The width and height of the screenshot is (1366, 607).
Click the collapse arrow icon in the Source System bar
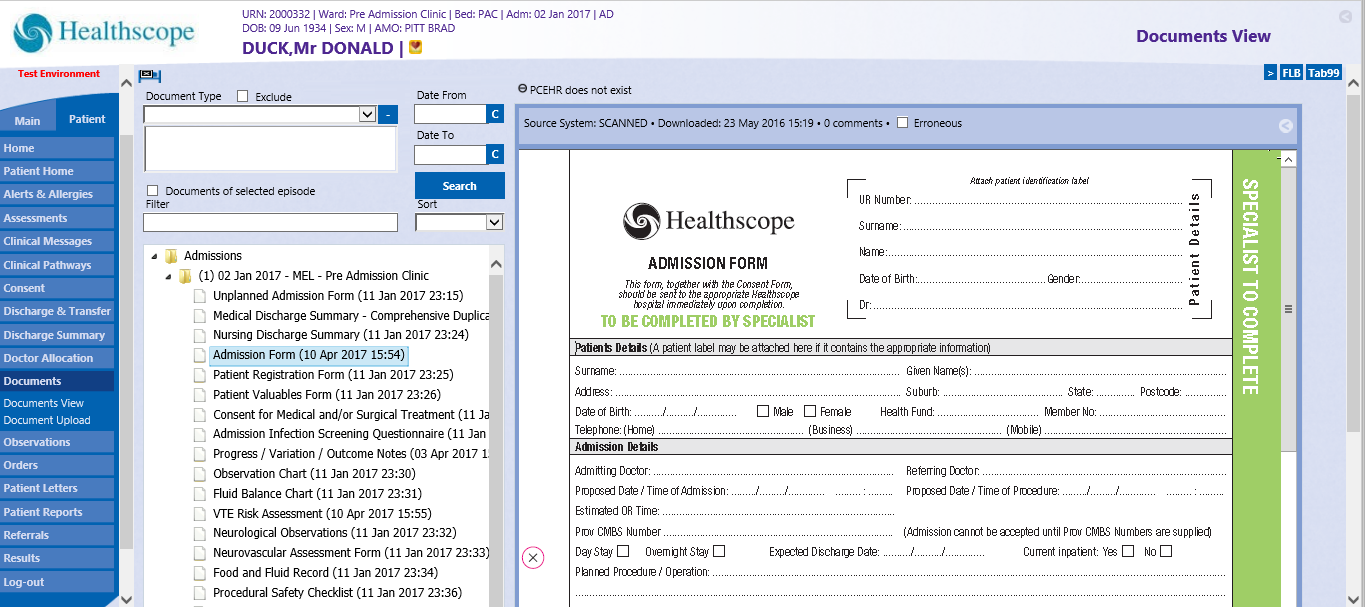(x=1286, y=126)
